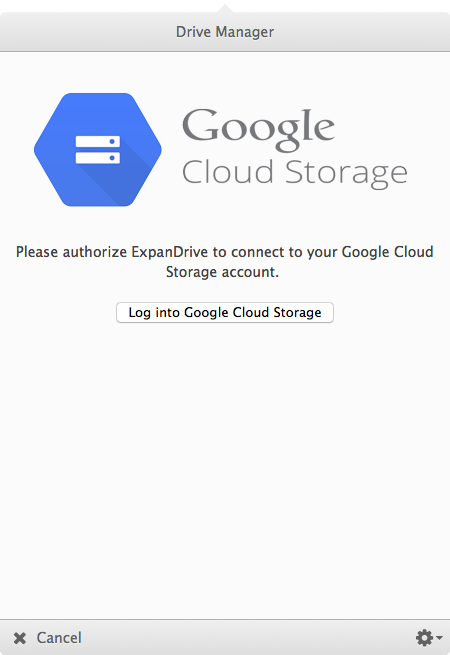Click the Storage account line of the message
This screenshot has height=655, width=450.
[222, 272]
